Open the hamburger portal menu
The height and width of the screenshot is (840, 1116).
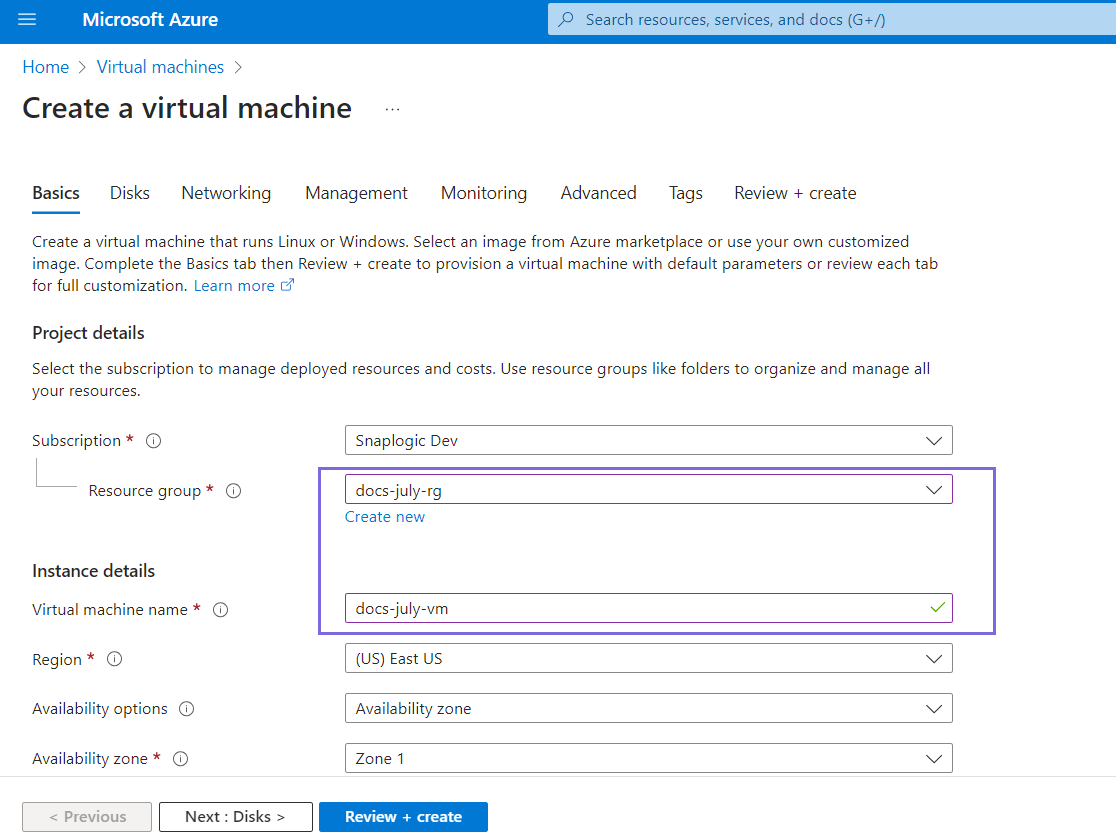pos(27,20)
